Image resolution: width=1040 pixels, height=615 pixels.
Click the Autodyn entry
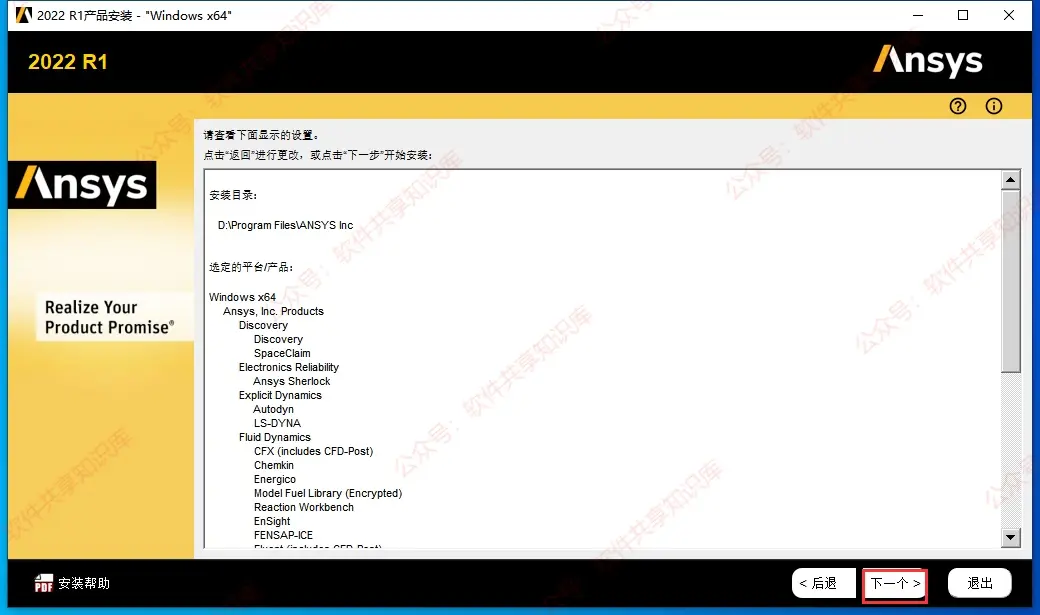(273, 409)
